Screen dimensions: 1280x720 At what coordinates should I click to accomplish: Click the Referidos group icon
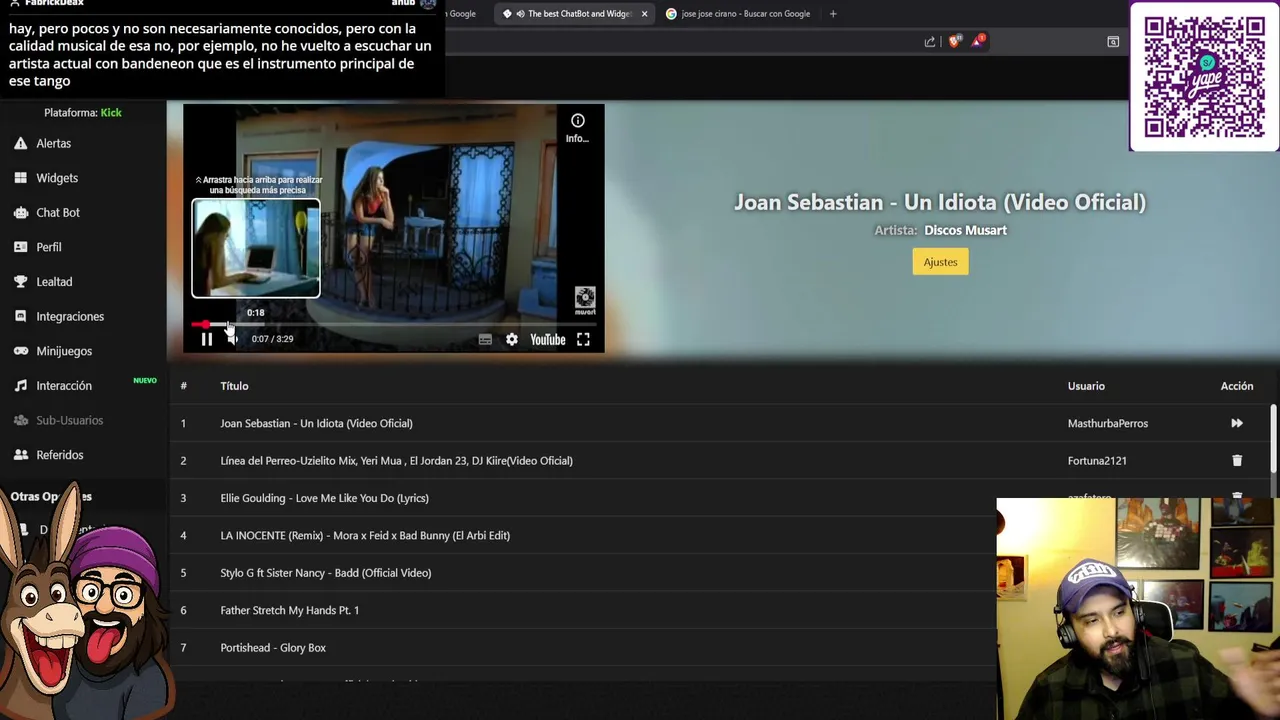[20, 455]
